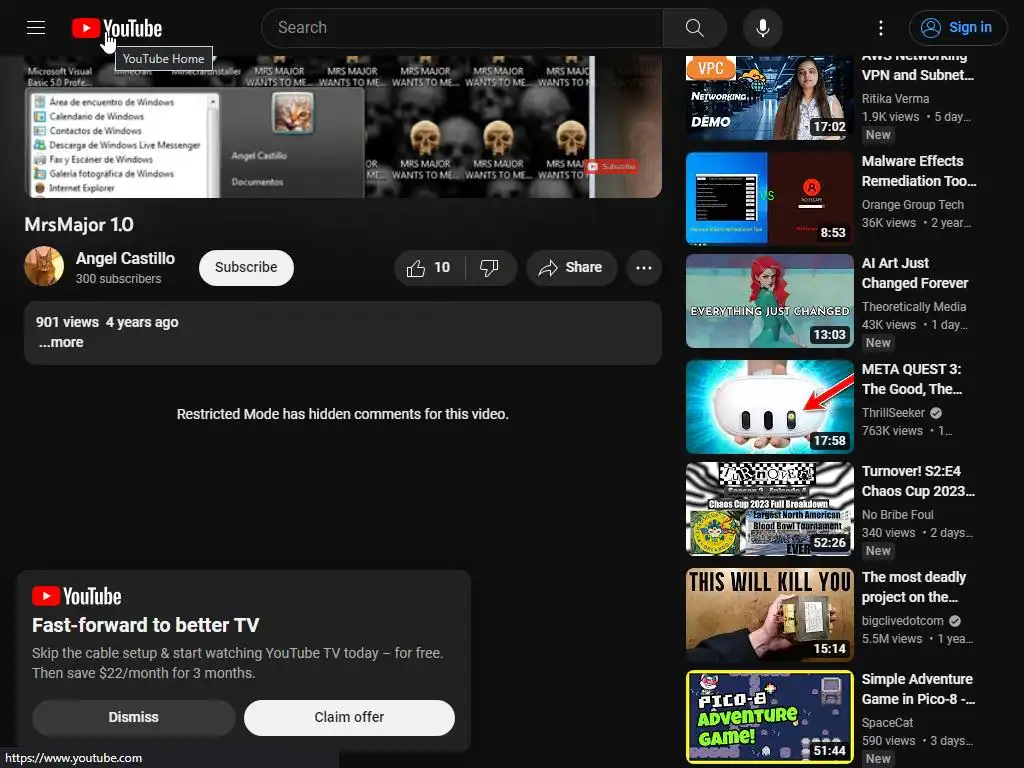Click 'Fast-forward to better TV' heading

click(146, 626)
